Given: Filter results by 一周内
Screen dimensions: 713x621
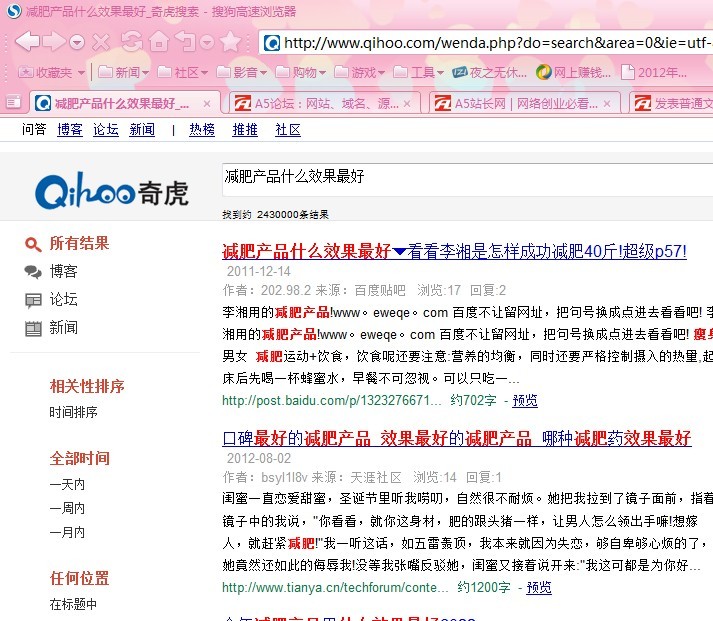Looking at the screenshot, I should 67,508.
